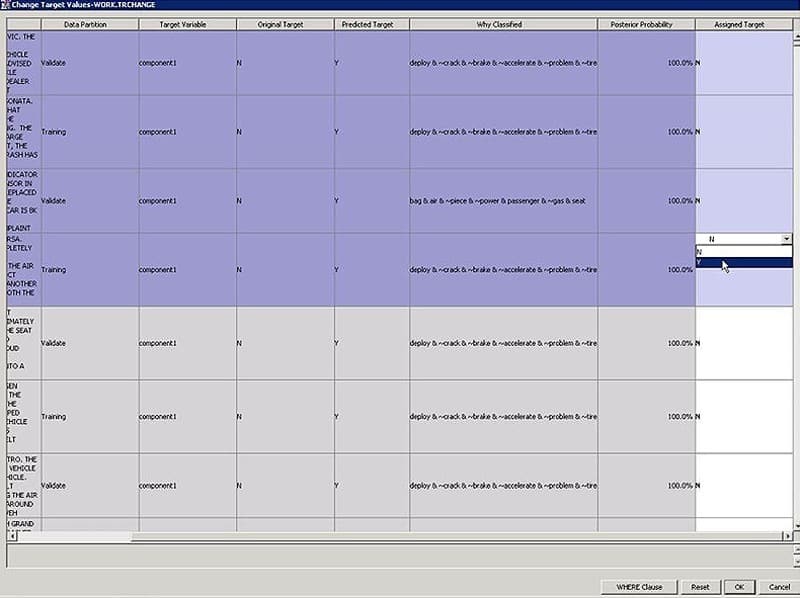Select a Training row with component1 target variable
The width and height of the screenshot is (800, 598).
pyautogui.click(x=300, y=131)
